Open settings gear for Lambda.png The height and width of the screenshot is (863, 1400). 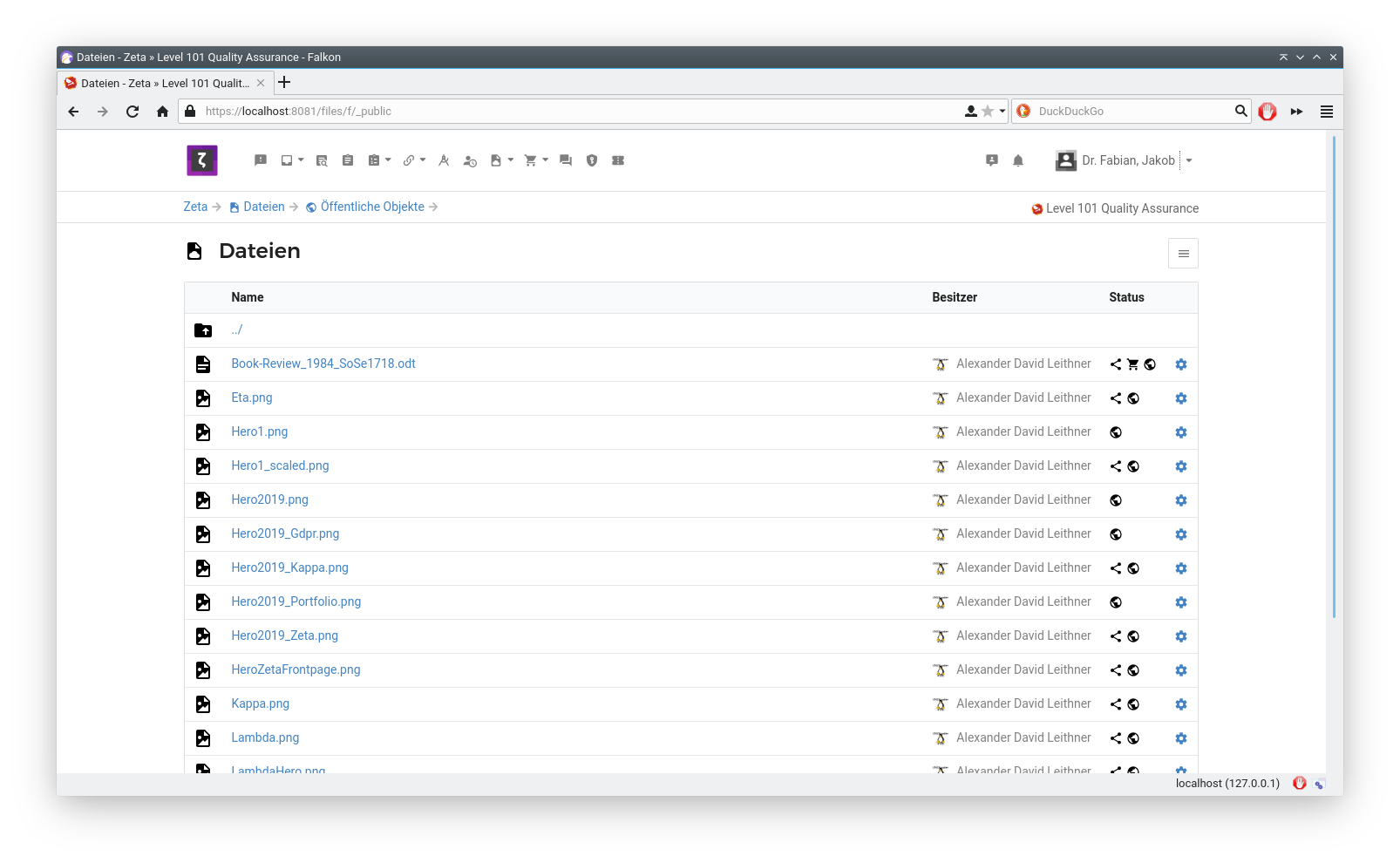(x=1181, y=738)
